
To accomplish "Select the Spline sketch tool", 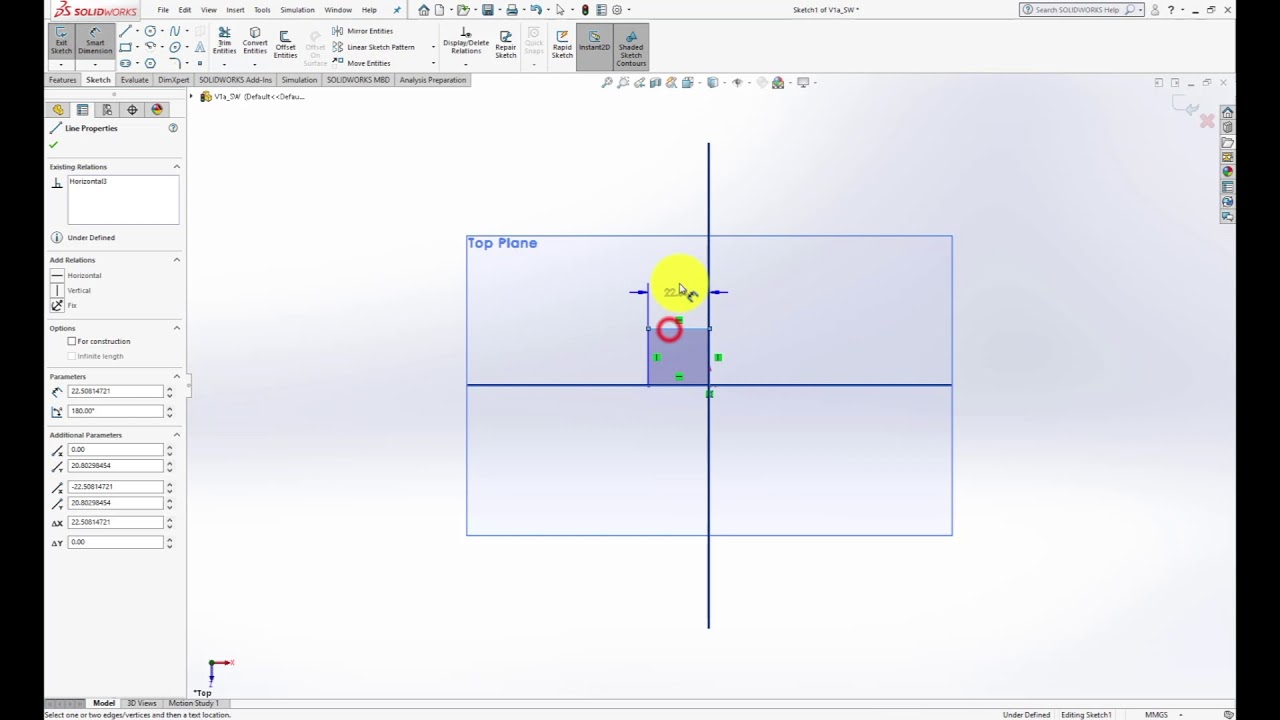I will pos(175,31).
